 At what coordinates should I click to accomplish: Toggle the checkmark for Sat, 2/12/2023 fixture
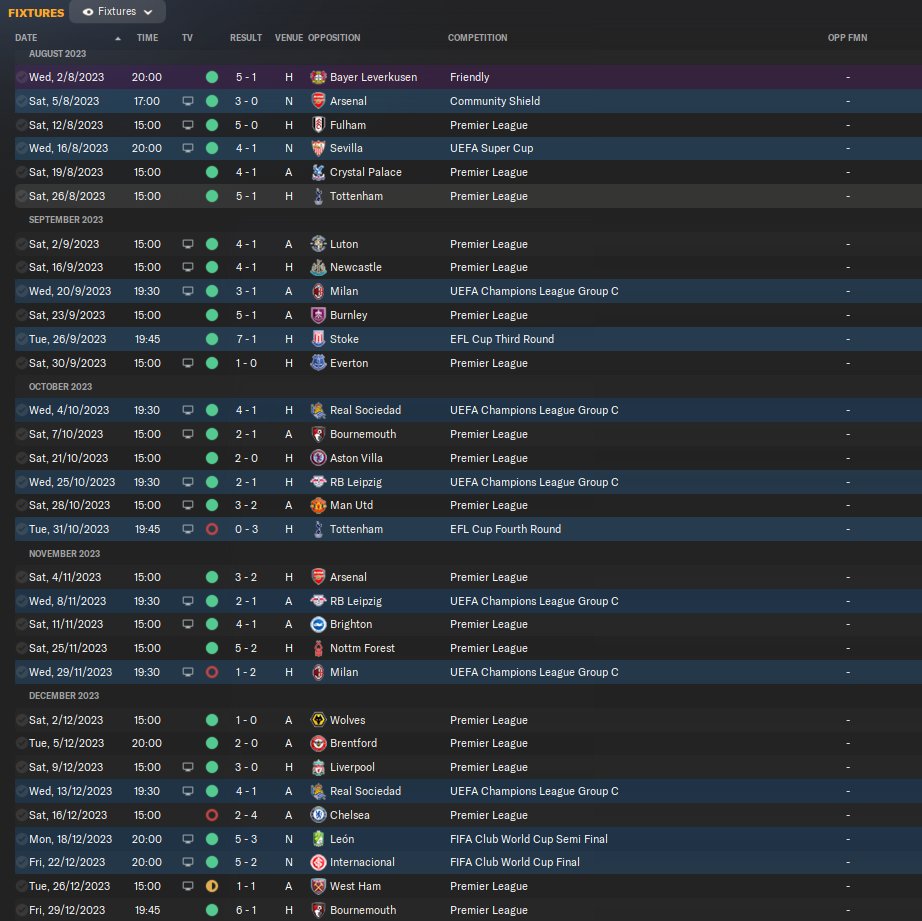pyautogui.click(x=21, y=720)
